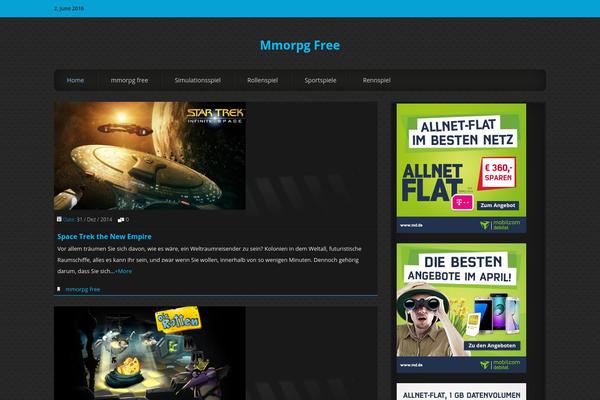The image size is (600, 400).
Task: Open the mmorpg free menu item
Action: click(x=129, y=80)
